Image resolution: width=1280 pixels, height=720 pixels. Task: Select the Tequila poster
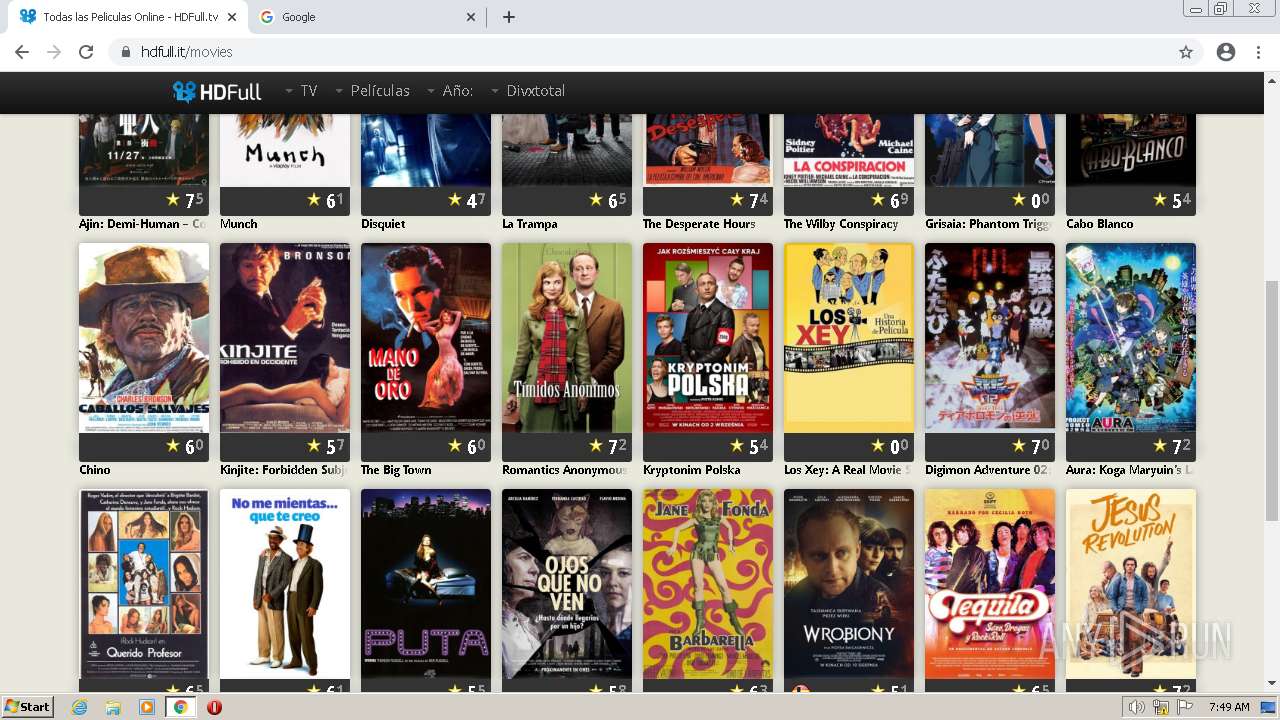990,584
